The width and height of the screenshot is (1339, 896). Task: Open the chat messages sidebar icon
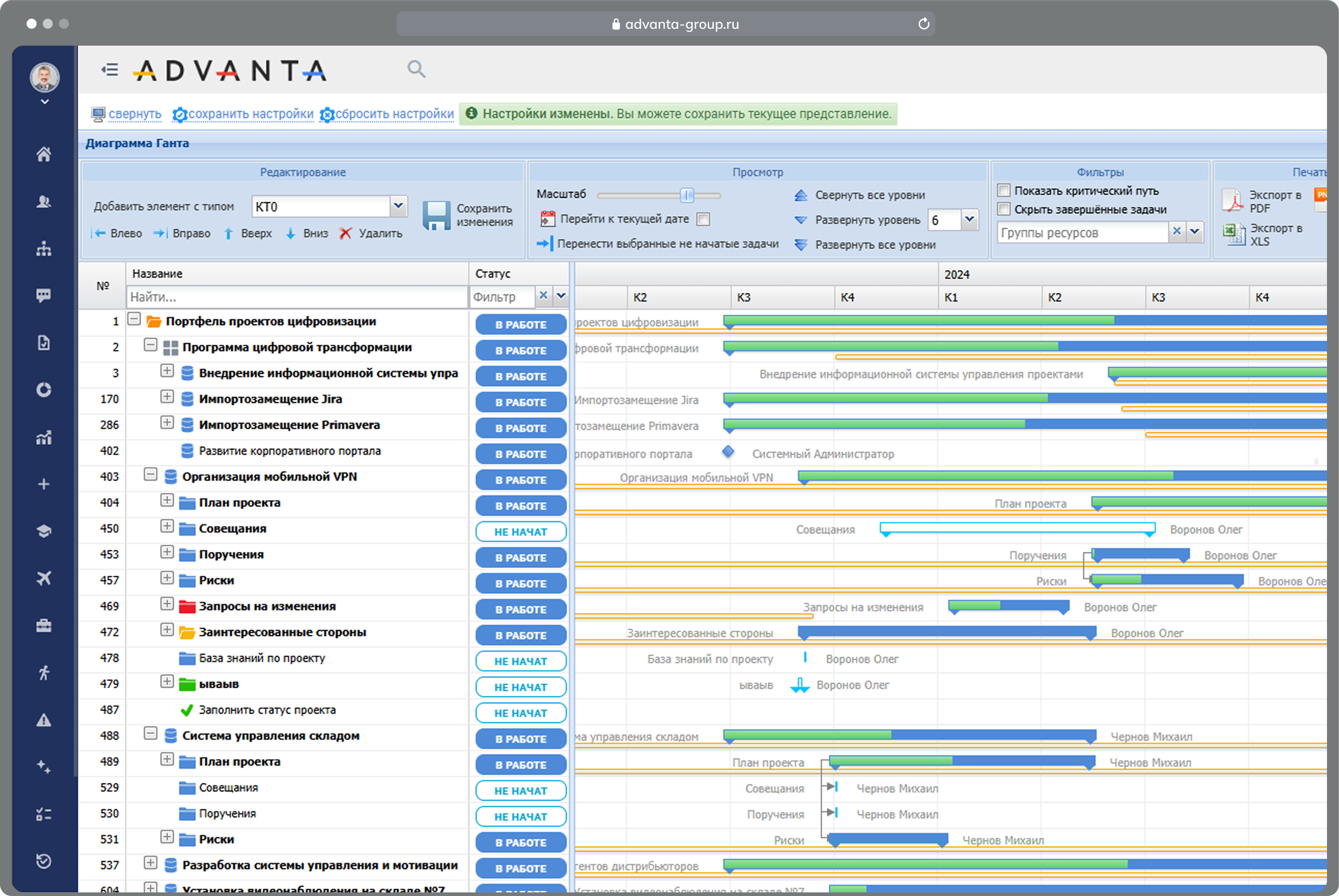pyautogui.click(x=44, y=295)
